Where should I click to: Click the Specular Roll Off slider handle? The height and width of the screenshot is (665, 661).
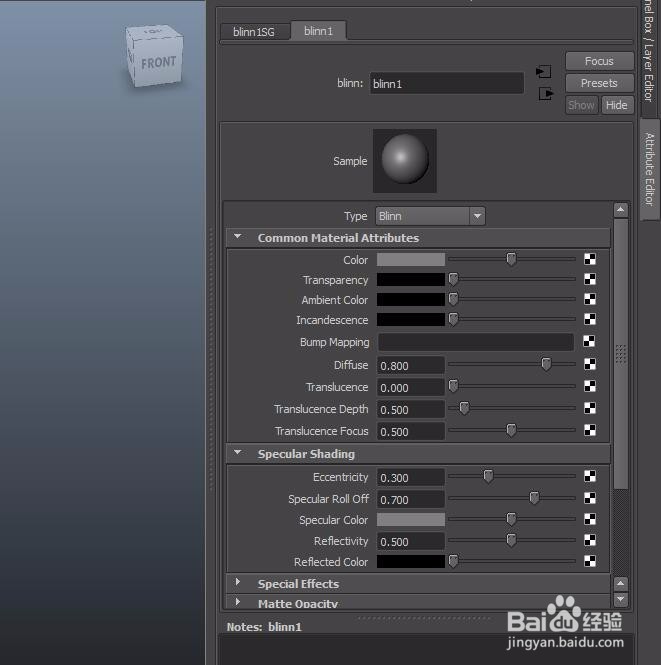point(534,498)
